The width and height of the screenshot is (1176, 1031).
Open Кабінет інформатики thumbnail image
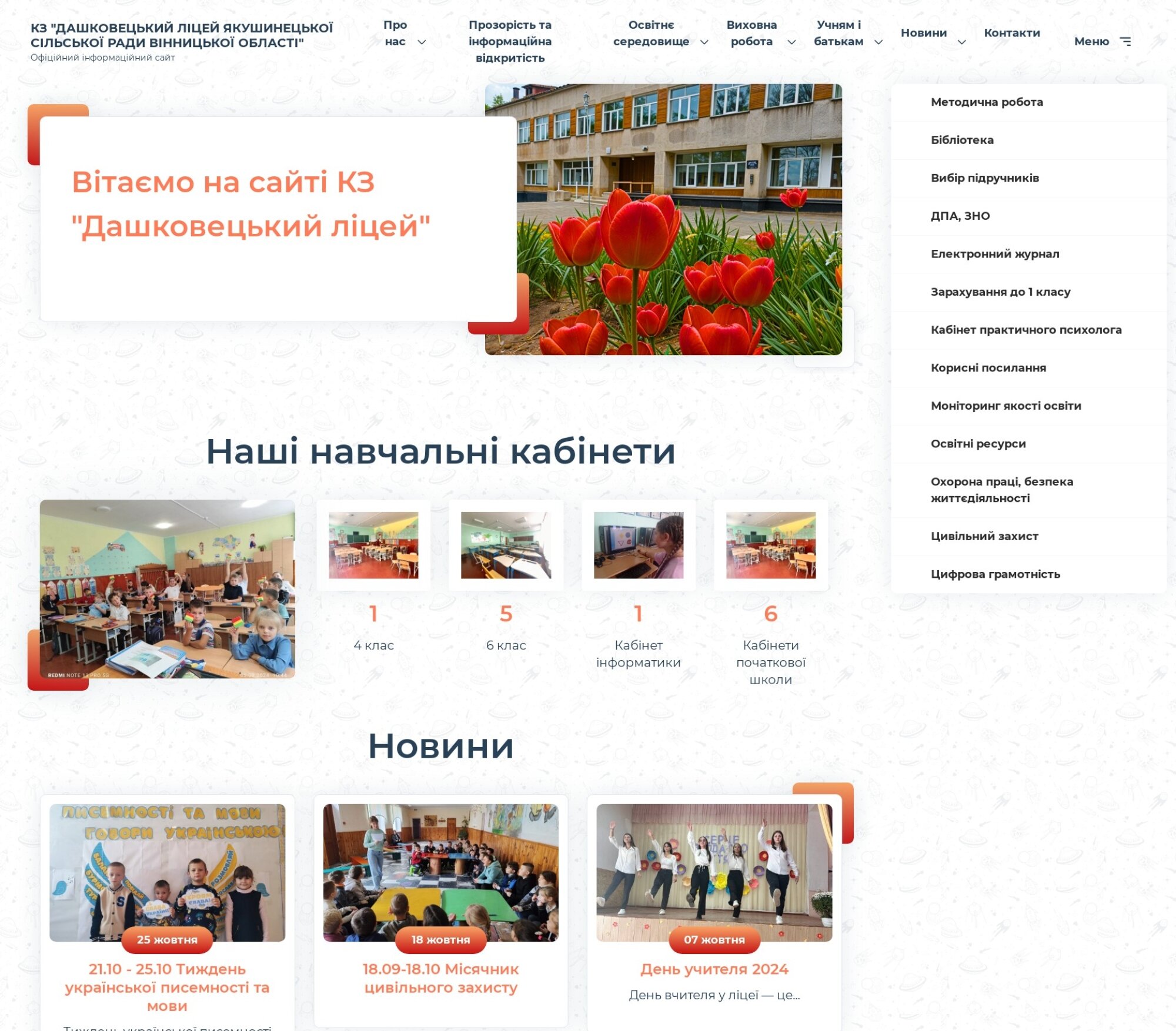tap(638, 545)
